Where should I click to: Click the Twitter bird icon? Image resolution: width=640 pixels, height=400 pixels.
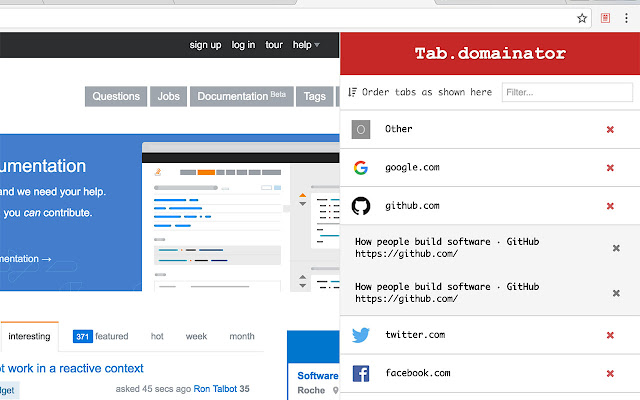click(x=361, y=335)
